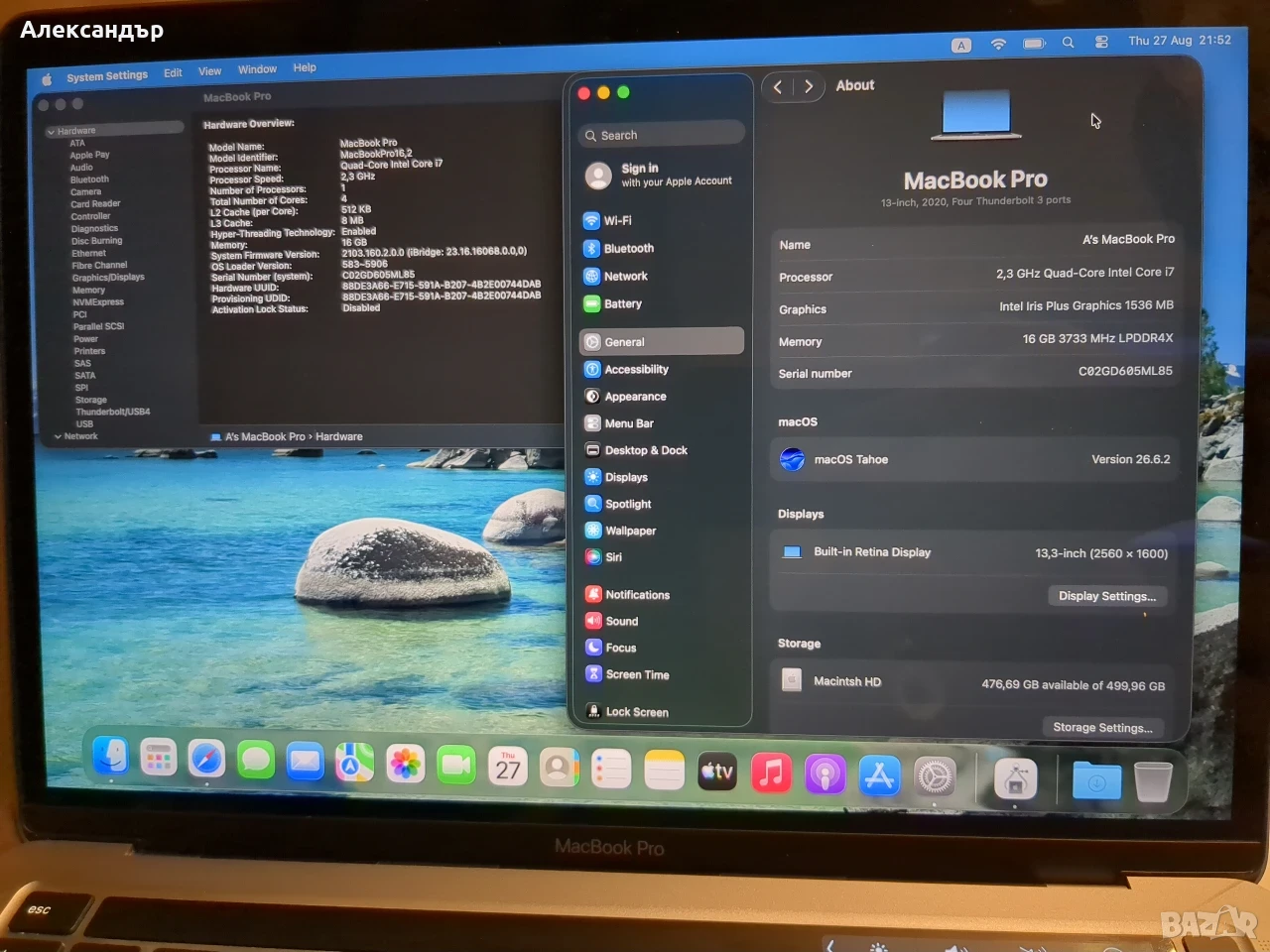The width and height of the screenshot is (1270, 952).
Task: Select Thunderbolt/USB4 in System Information
Action: coord(113,412)
